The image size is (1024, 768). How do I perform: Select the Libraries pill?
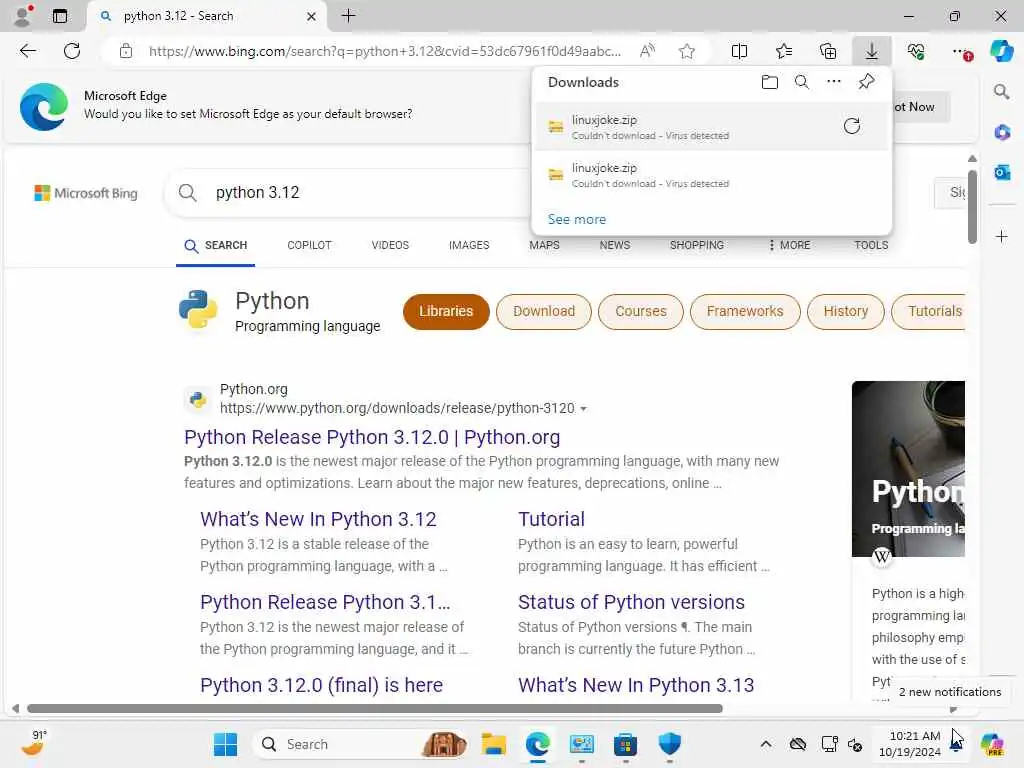[x=446, y=312]
